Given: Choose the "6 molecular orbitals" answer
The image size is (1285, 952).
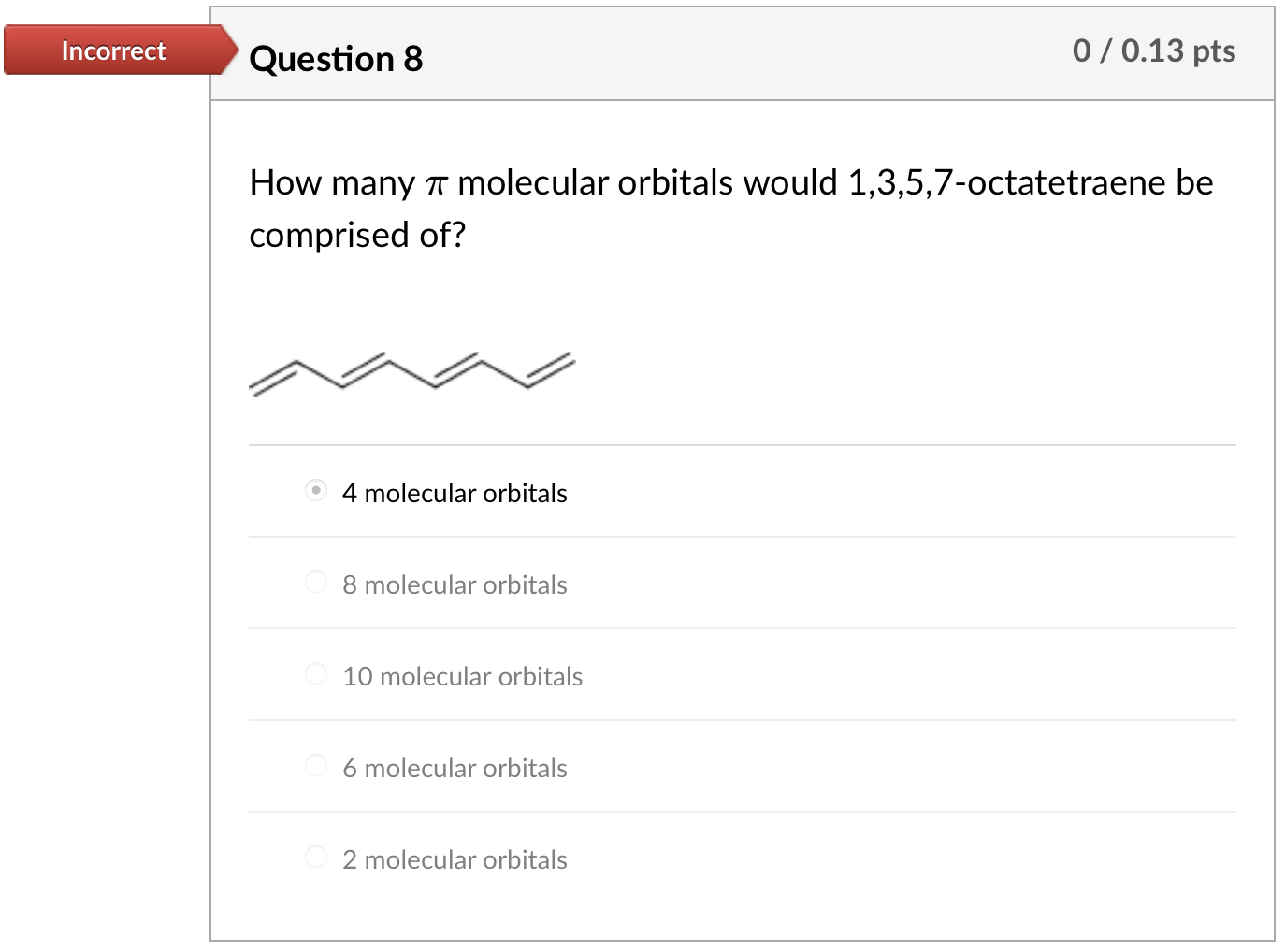Looking at the screenshot, I should coord(316,764).
